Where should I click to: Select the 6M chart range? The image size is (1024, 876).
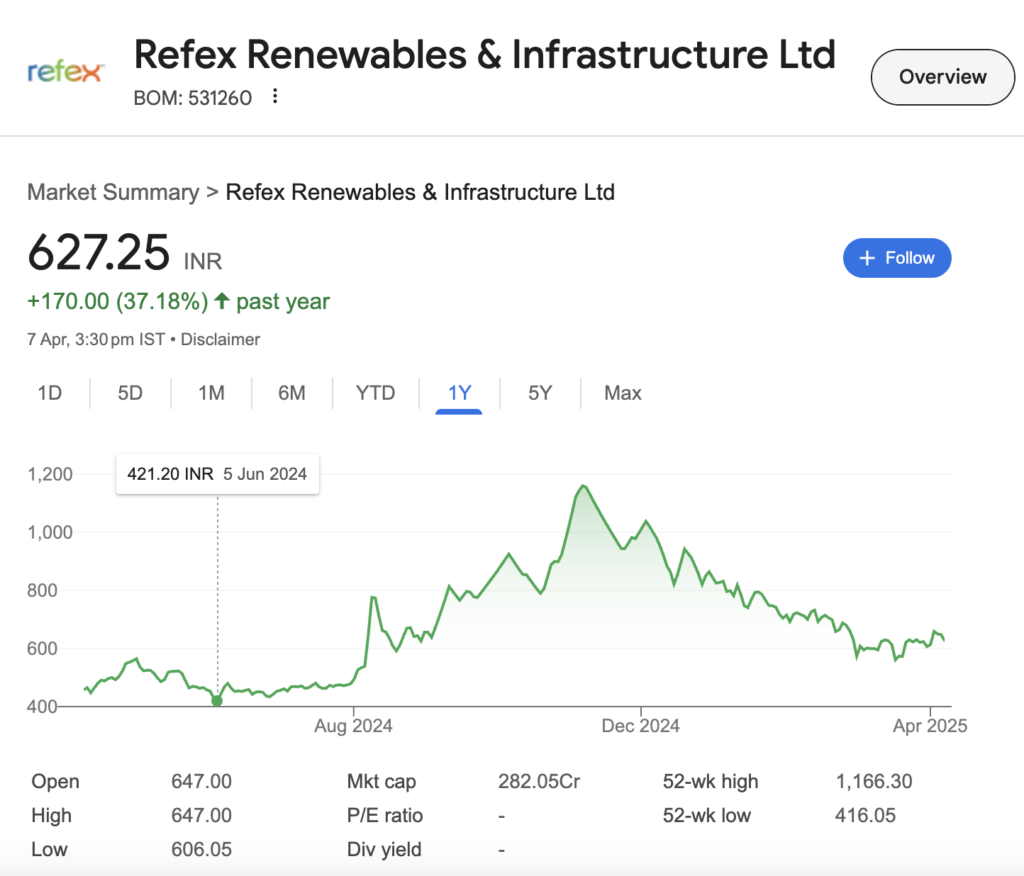(x=291, y=393)
